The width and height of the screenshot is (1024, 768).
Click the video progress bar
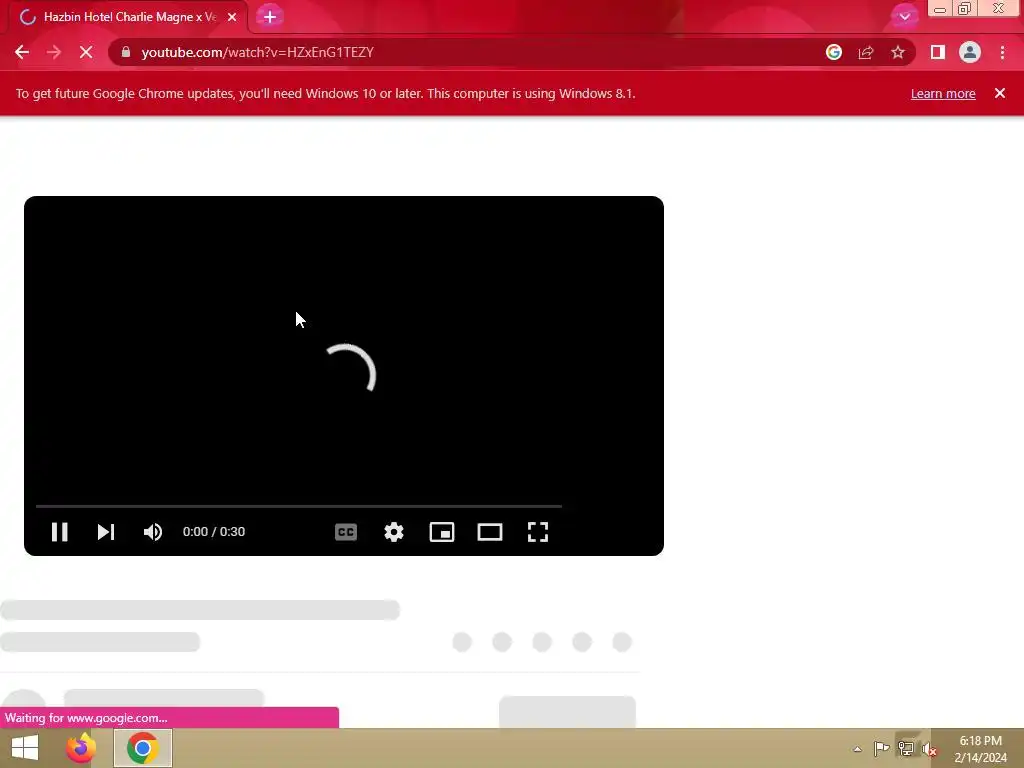(298, 506)
